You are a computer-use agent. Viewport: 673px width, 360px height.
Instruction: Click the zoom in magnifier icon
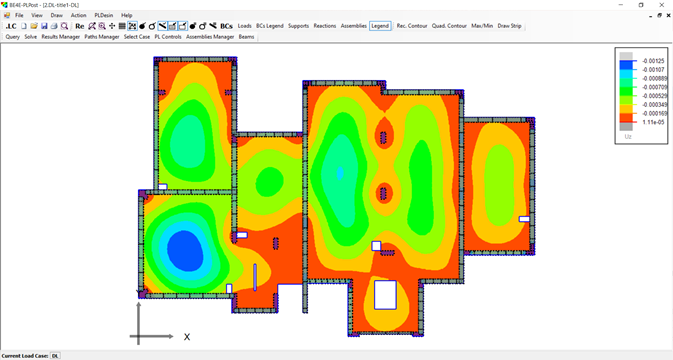click(x=102, y=26)
